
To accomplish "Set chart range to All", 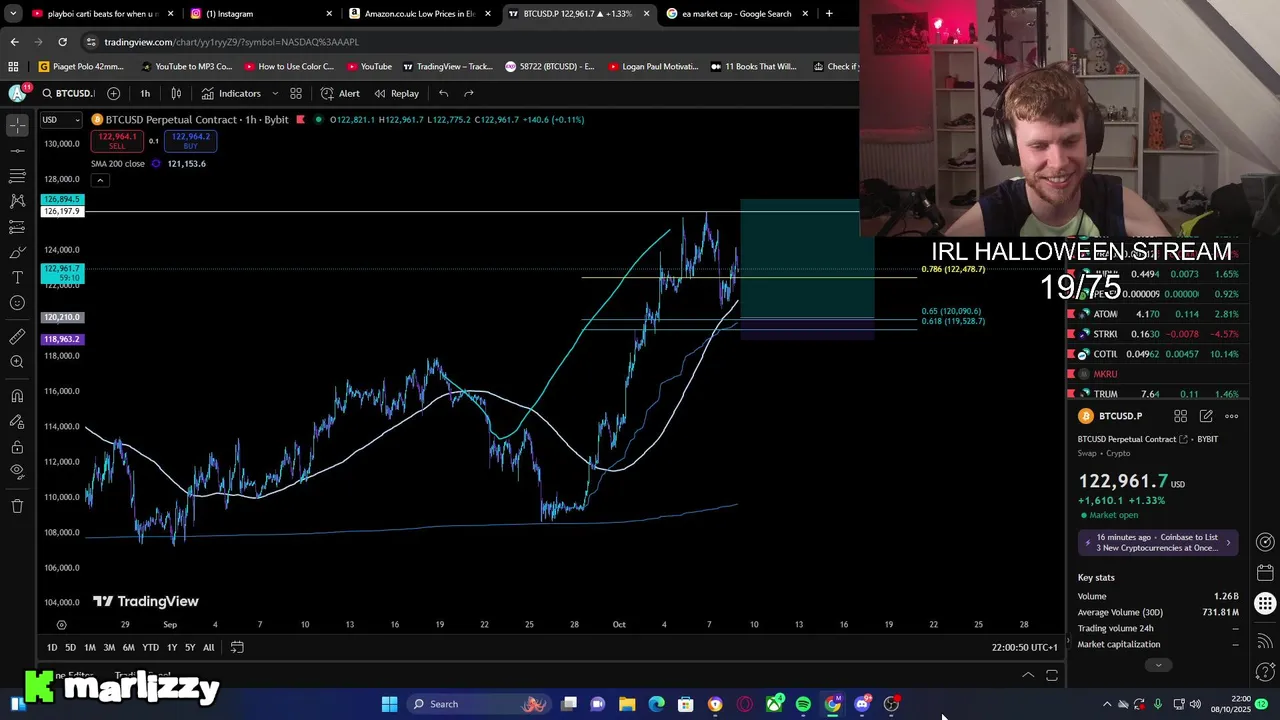I will pyautogui.click(x=208, y=647).
